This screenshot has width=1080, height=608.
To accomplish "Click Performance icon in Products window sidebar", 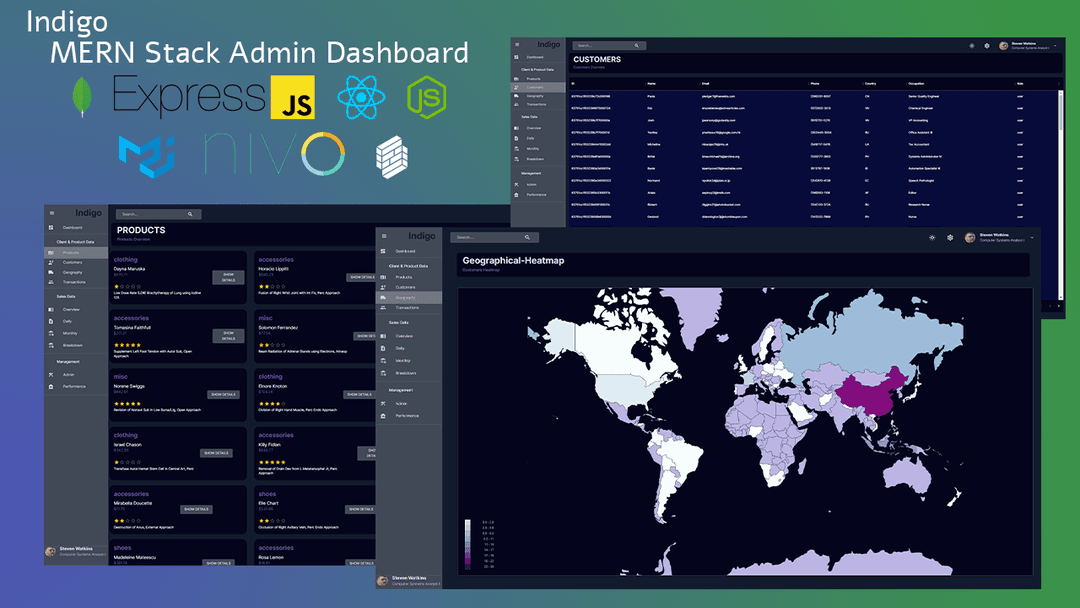I will pos(51,386).
